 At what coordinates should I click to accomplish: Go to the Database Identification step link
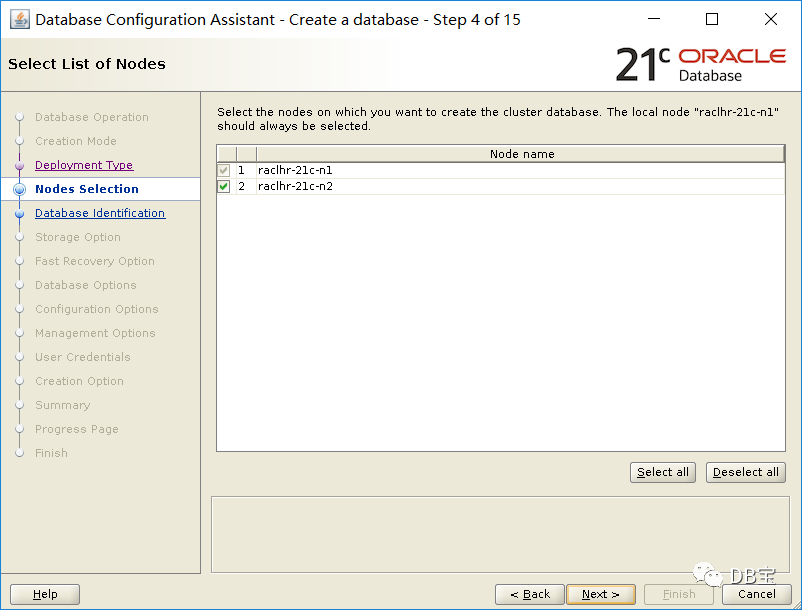point(100,213)
